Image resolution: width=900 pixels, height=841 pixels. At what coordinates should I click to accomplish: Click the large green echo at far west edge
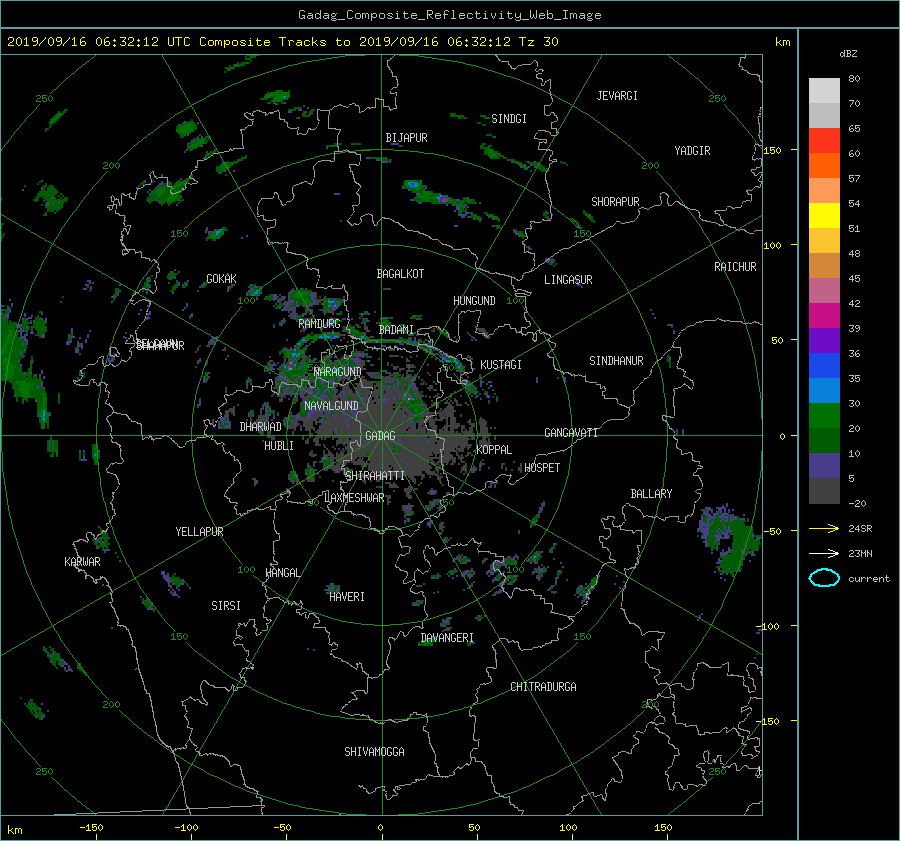click(23, 367)
